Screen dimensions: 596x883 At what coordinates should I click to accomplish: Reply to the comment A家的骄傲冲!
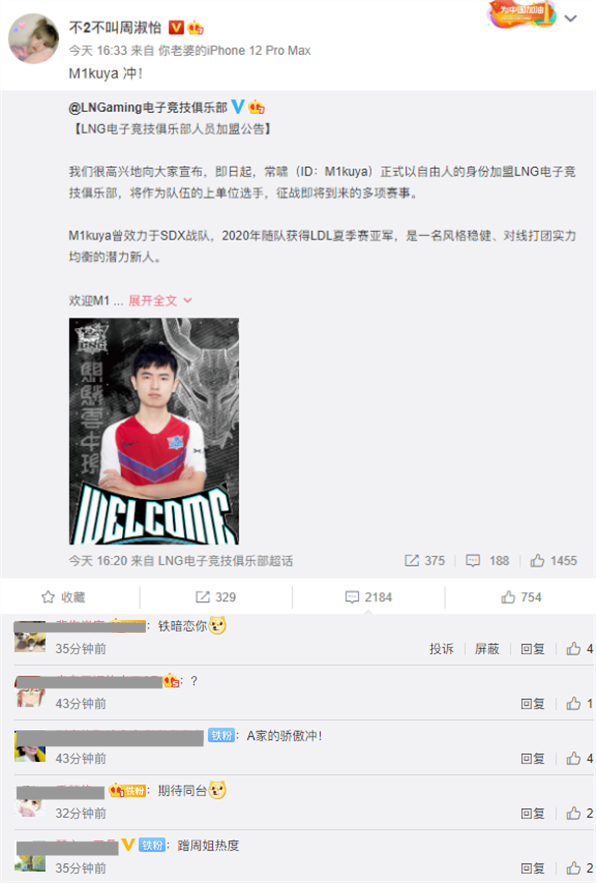(x=532, y=759)
